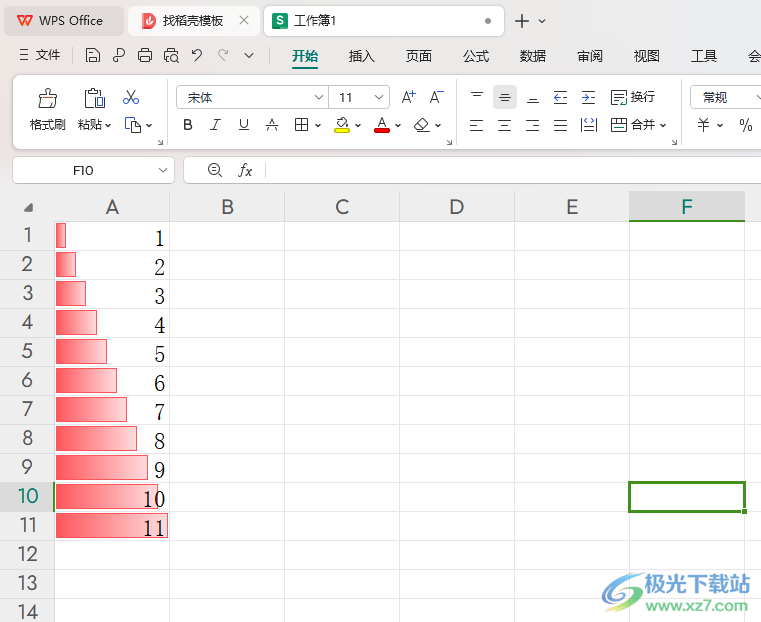This screenshot has height=622, width=761.
Task: Click the Increase font size icon
Action: tap(408, 97)
